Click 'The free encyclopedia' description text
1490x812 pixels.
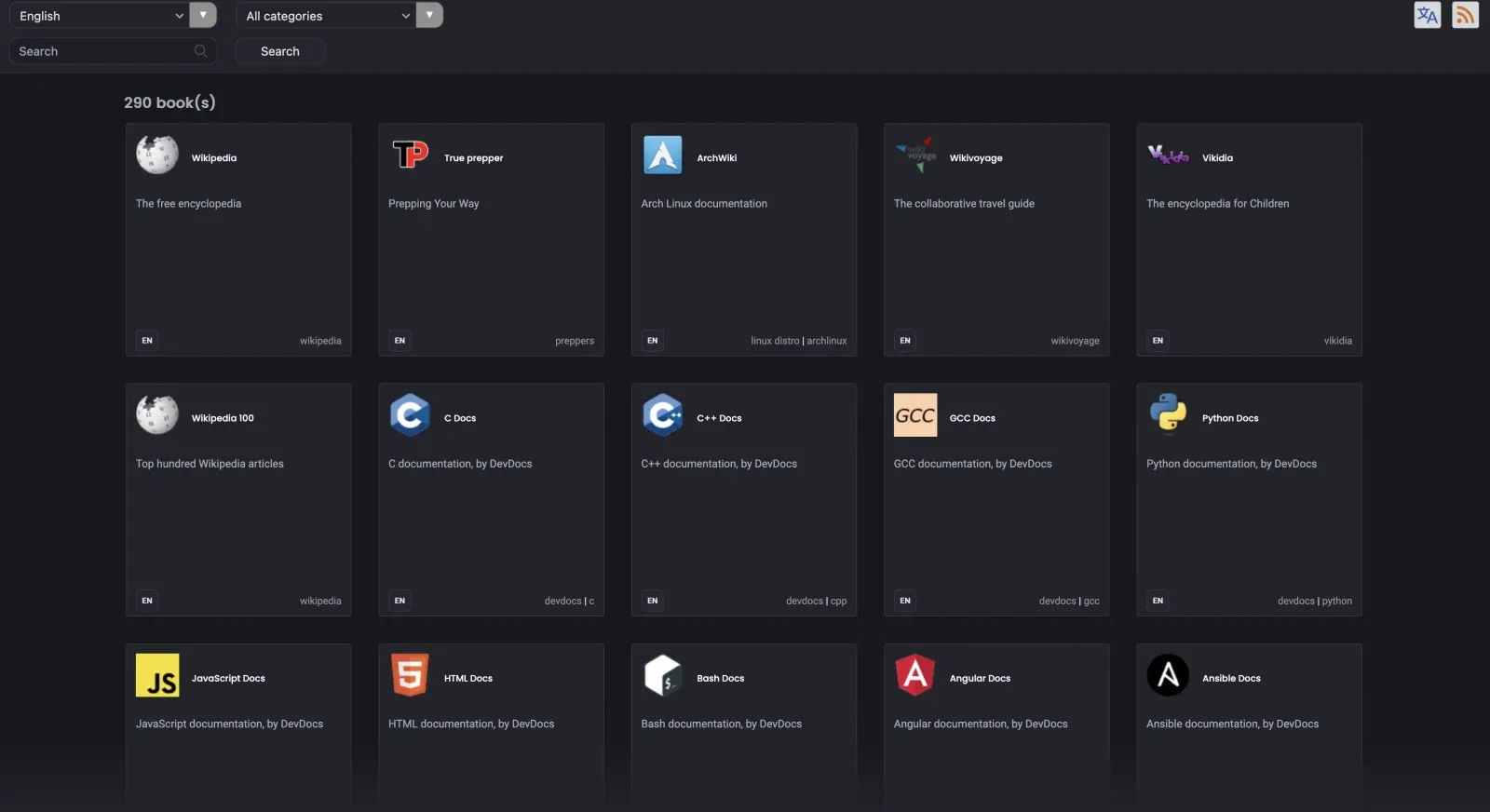(188, 204)
